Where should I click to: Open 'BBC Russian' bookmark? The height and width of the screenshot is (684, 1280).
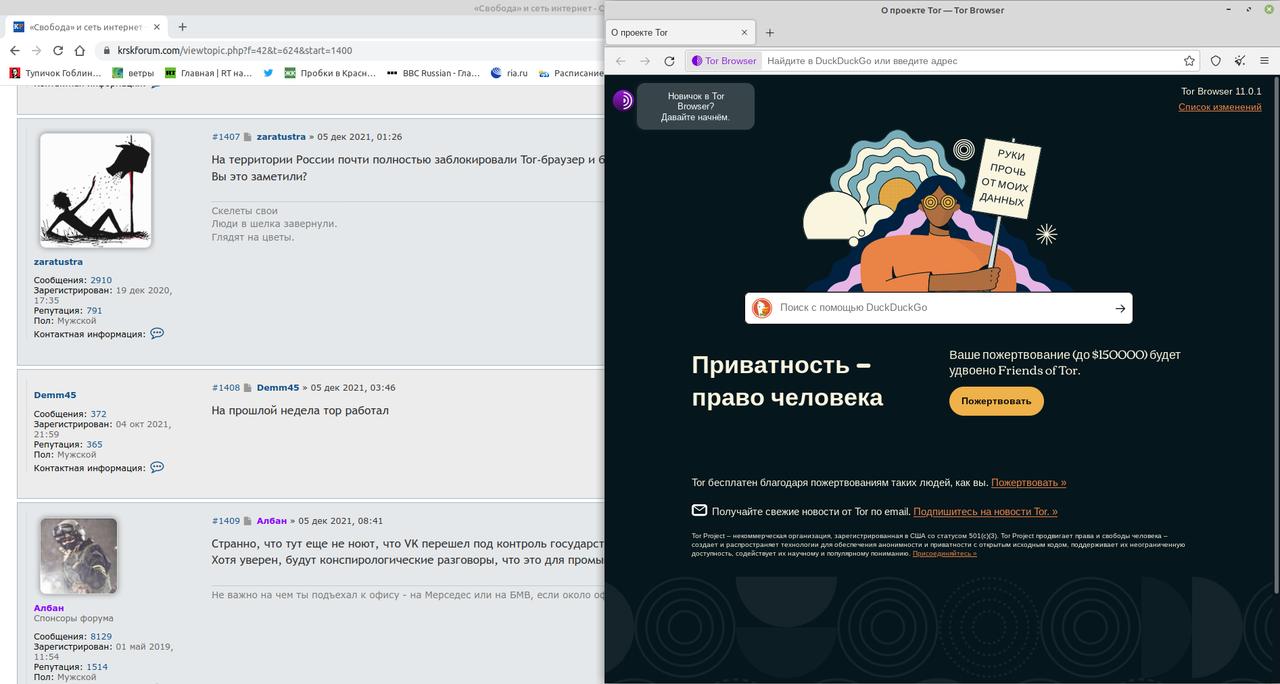pyautogui.click(x=433, y=73)
